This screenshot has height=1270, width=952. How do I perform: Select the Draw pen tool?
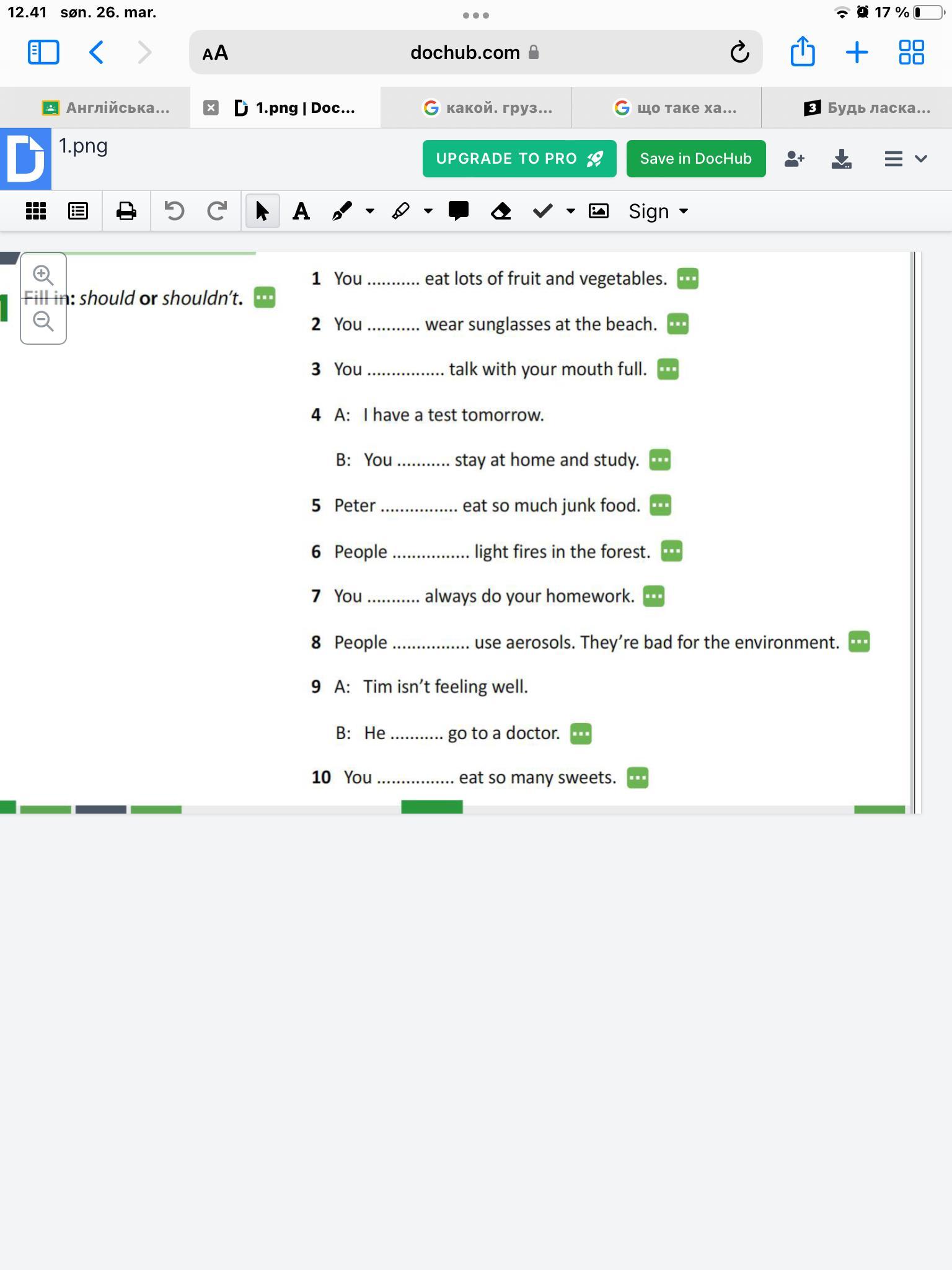[x=342, y=211]
